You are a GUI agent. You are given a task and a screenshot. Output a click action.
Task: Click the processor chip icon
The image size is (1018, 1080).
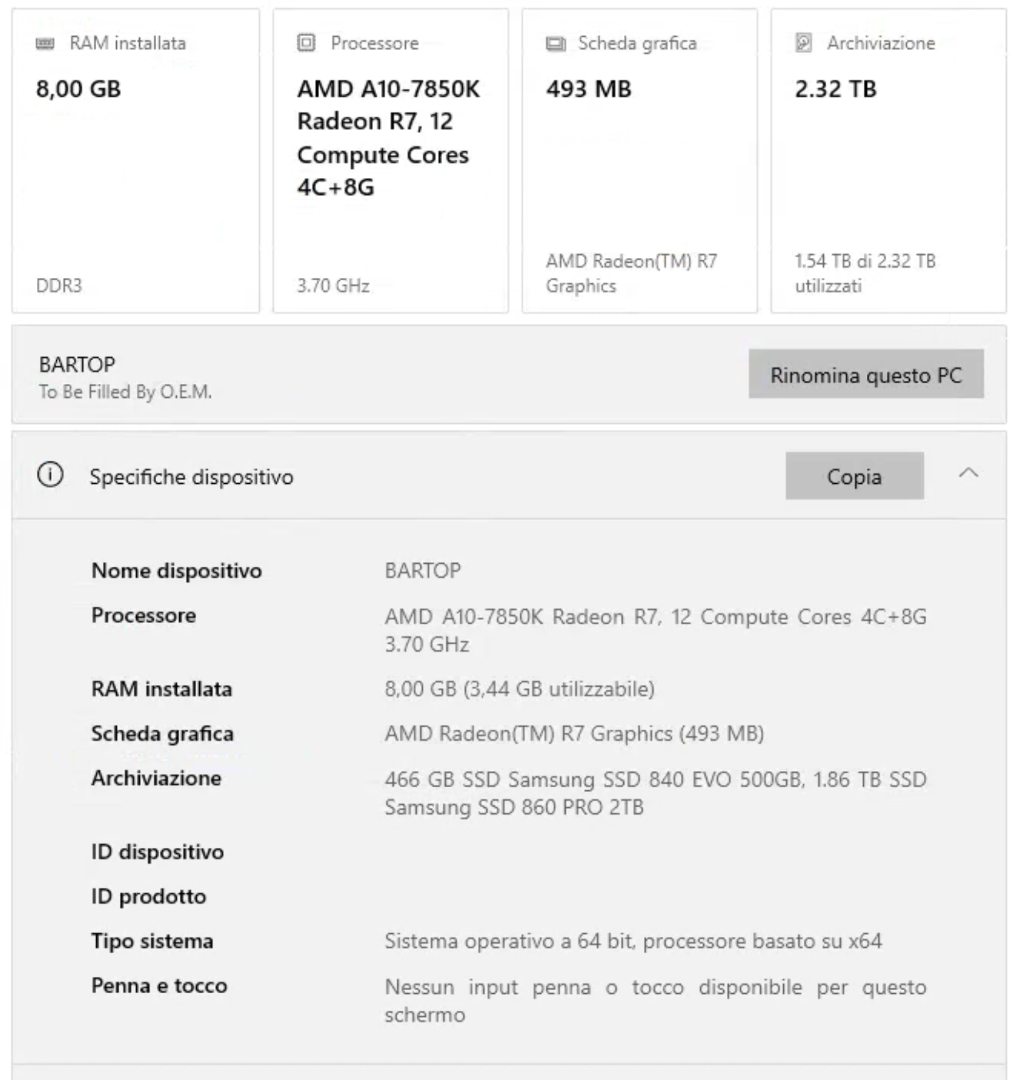click(x=307, y=44)
